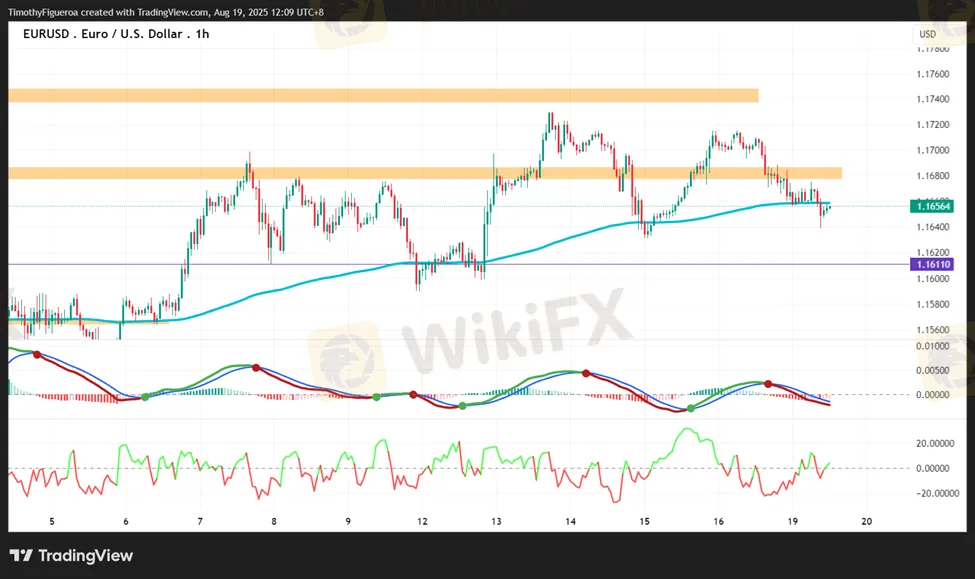
Task: Select the 1h timeframe label in title
Action: (x=203, y=34)
